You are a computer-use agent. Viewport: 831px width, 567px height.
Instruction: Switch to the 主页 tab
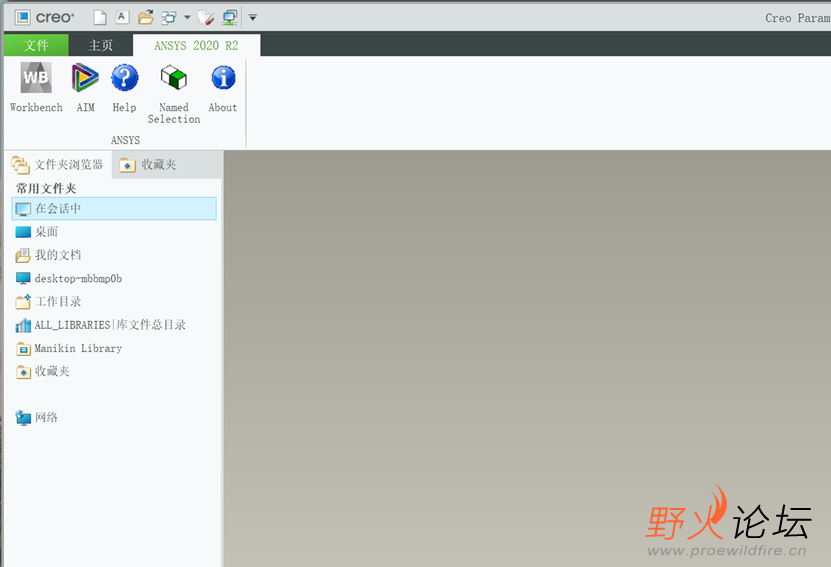tap(100, 45)
